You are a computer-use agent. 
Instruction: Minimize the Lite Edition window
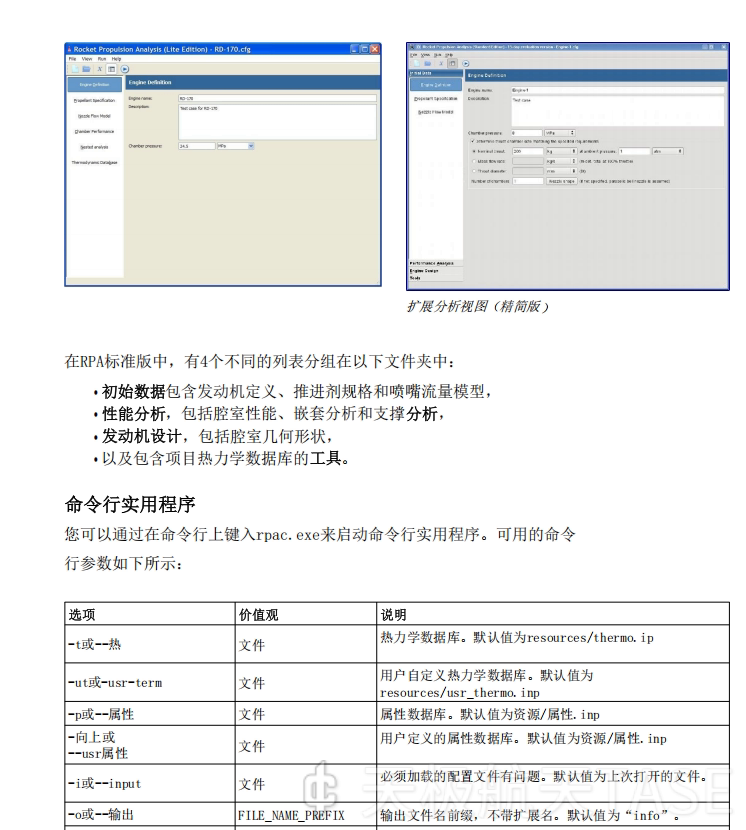(355, 49)
